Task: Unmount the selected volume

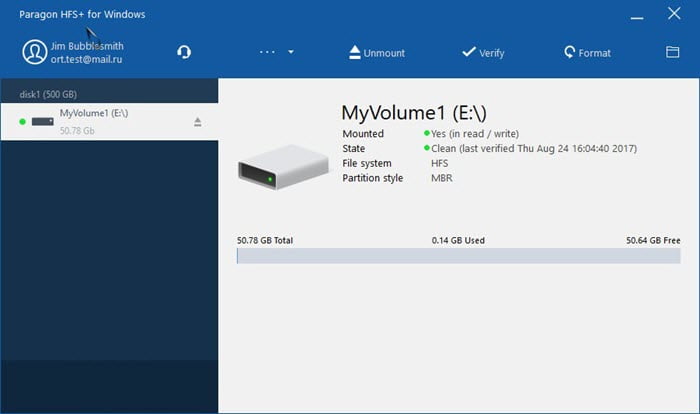Action: pos(377,53)
